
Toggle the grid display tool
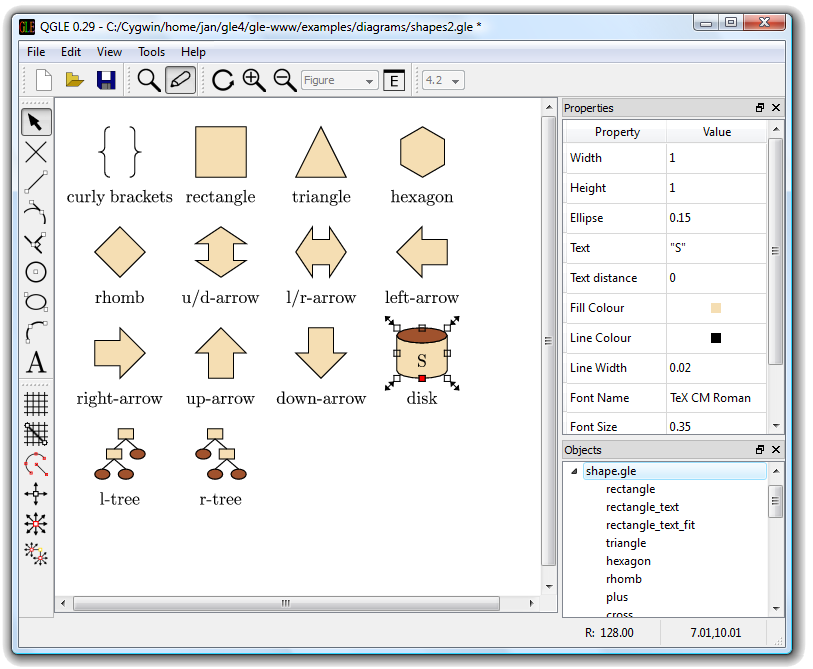pyautogui.click(x=36, y=403)
